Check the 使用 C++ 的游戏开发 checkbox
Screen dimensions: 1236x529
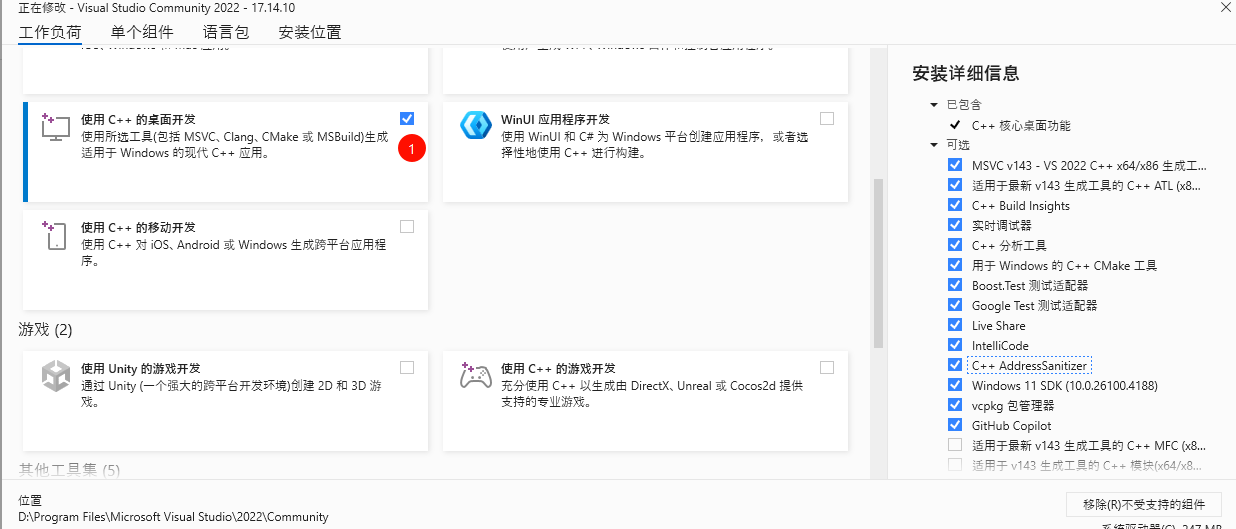[827, 367]
